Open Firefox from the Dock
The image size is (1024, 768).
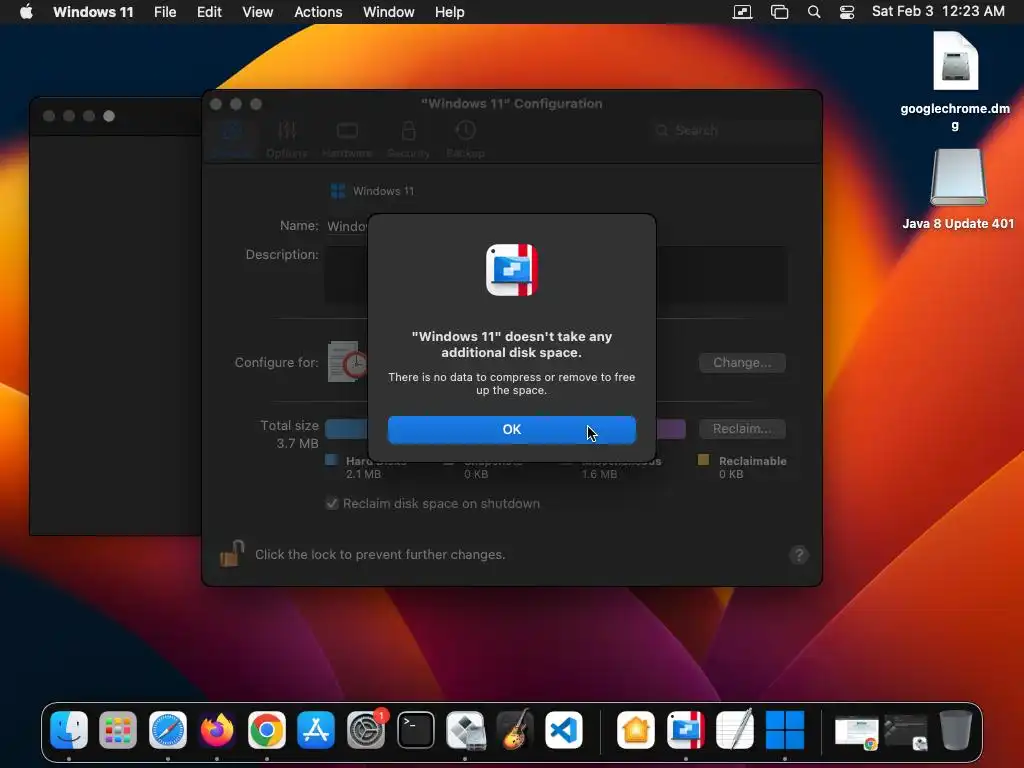click(217, 729)
